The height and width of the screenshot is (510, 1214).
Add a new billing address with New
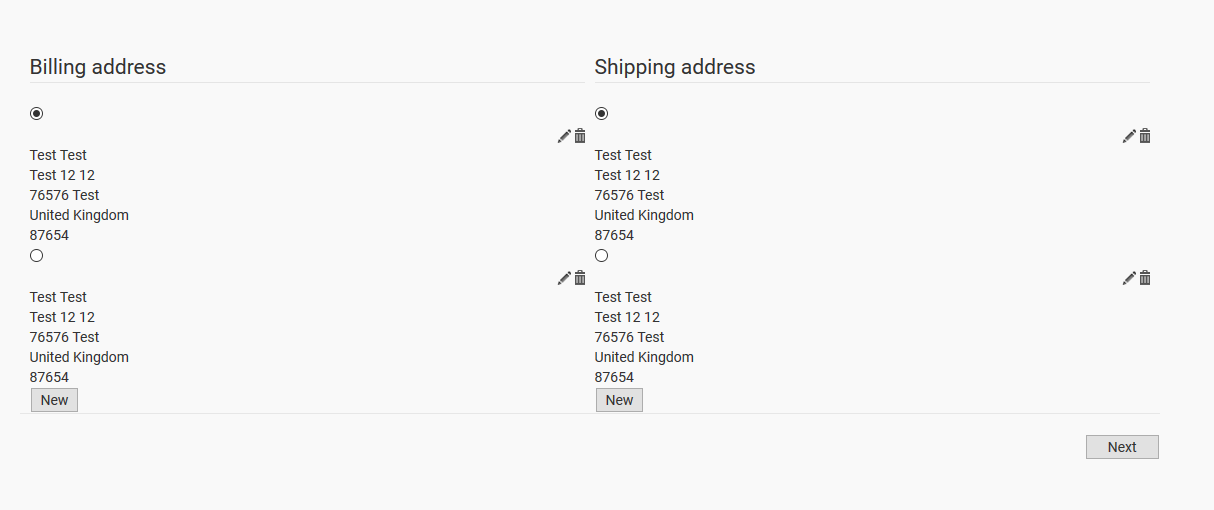[x=54, y=400]
